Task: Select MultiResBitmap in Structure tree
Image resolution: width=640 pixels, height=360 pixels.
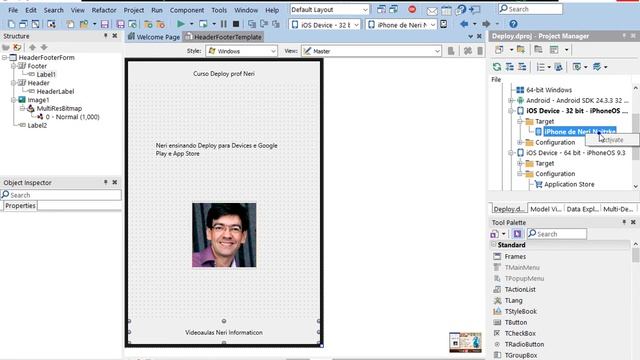Action: [59, 109]
